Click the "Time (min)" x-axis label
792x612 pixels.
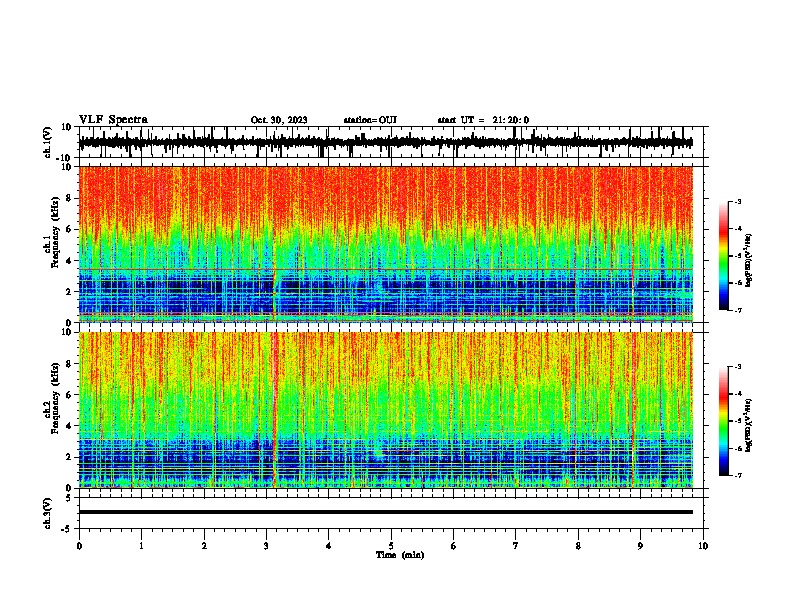(400, 555)
